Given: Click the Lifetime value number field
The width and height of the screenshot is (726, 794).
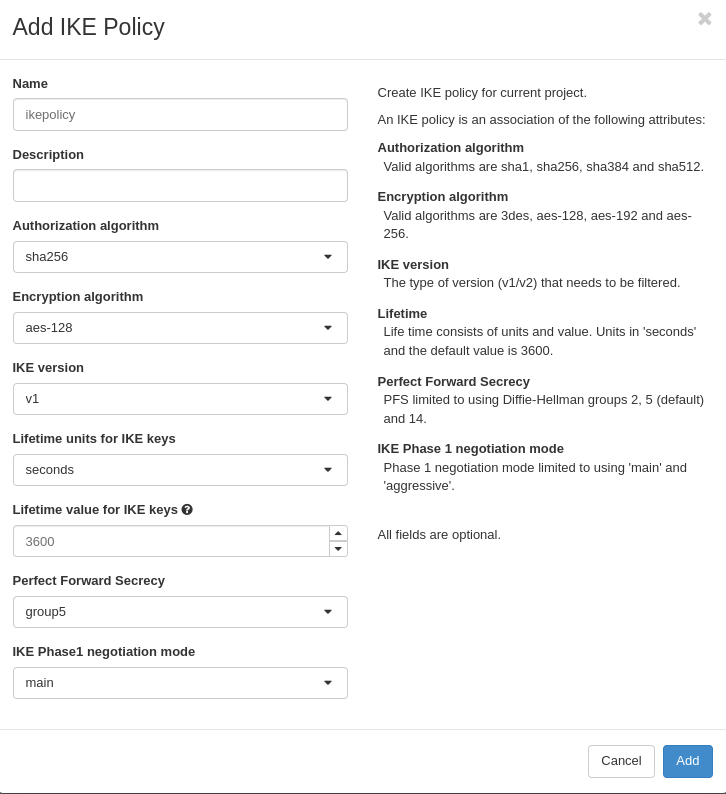Looking at the screenshot, I should pyautogui.click(x=170, y=541).
